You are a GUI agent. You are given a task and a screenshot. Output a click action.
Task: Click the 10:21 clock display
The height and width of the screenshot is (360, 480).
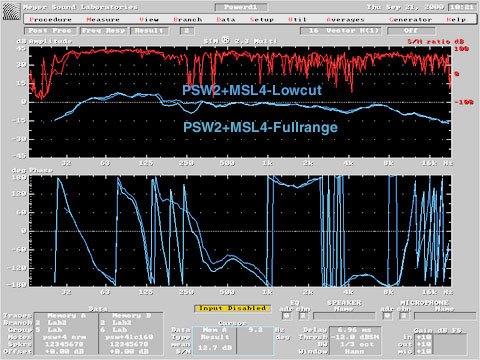462,7
